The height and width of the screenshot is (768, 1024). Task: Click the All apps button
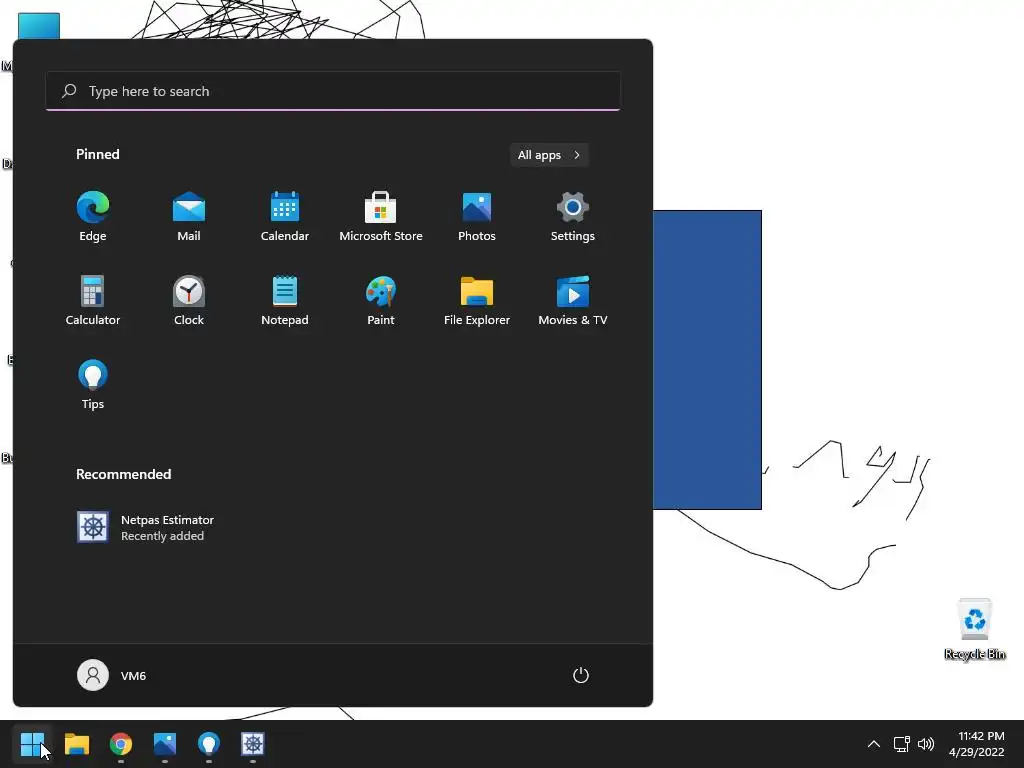(549, 155)
